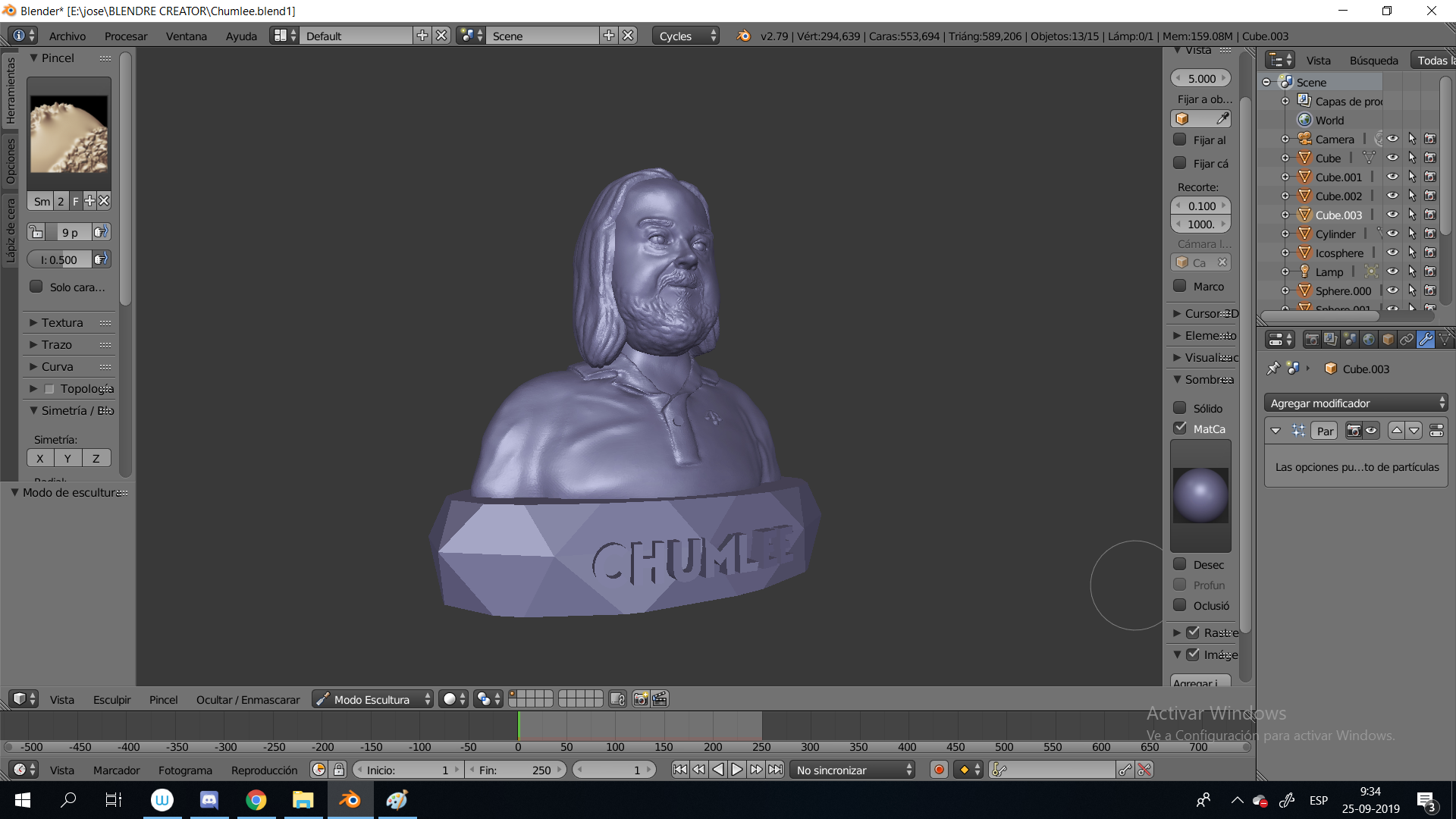Play the timeline animation forward
Screen dimensions: 1456x819
[737, 770]
